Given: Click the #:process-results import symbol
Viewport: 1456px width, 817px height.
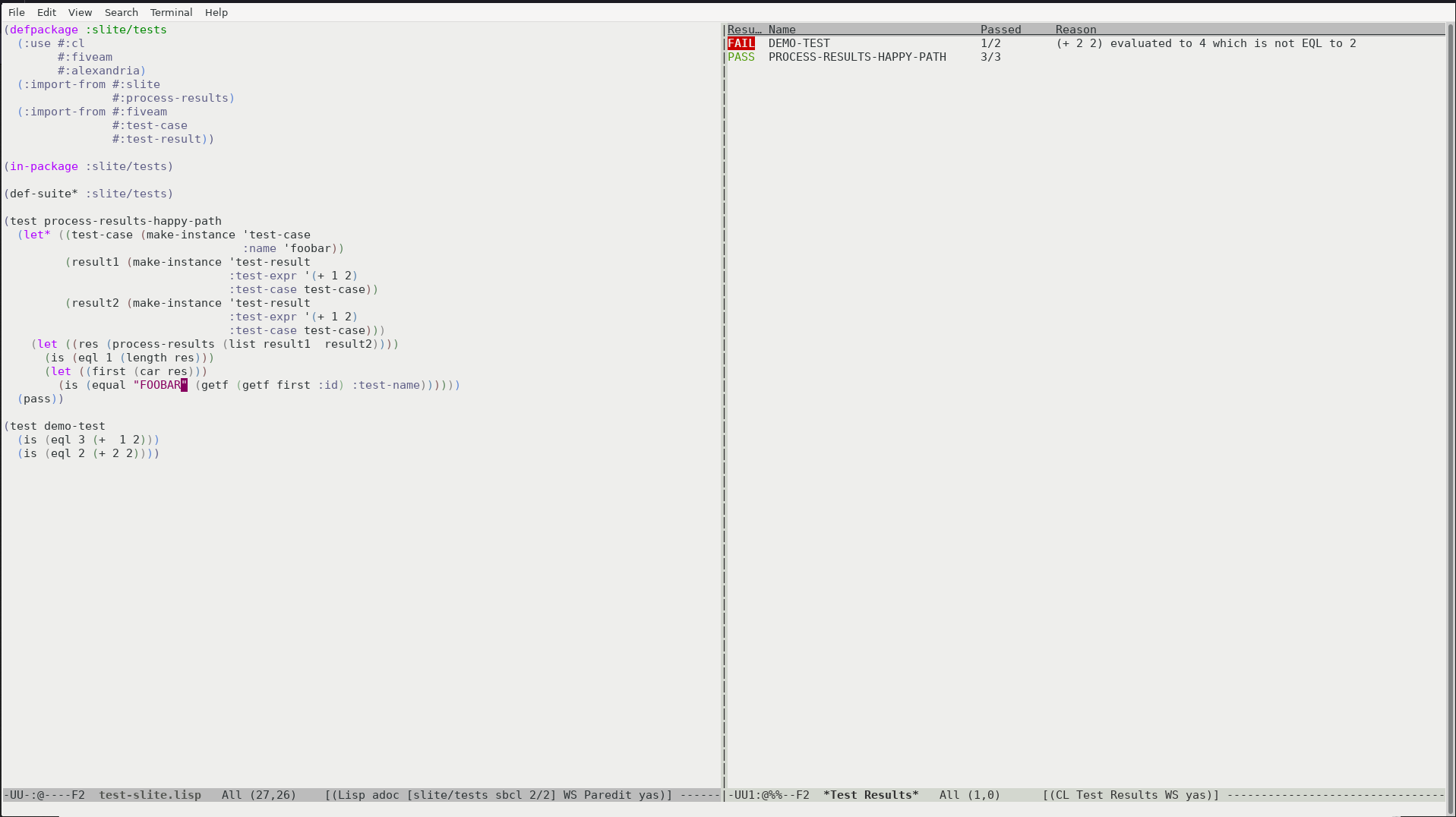Looking at the screenshot, I should coord(170,98).
